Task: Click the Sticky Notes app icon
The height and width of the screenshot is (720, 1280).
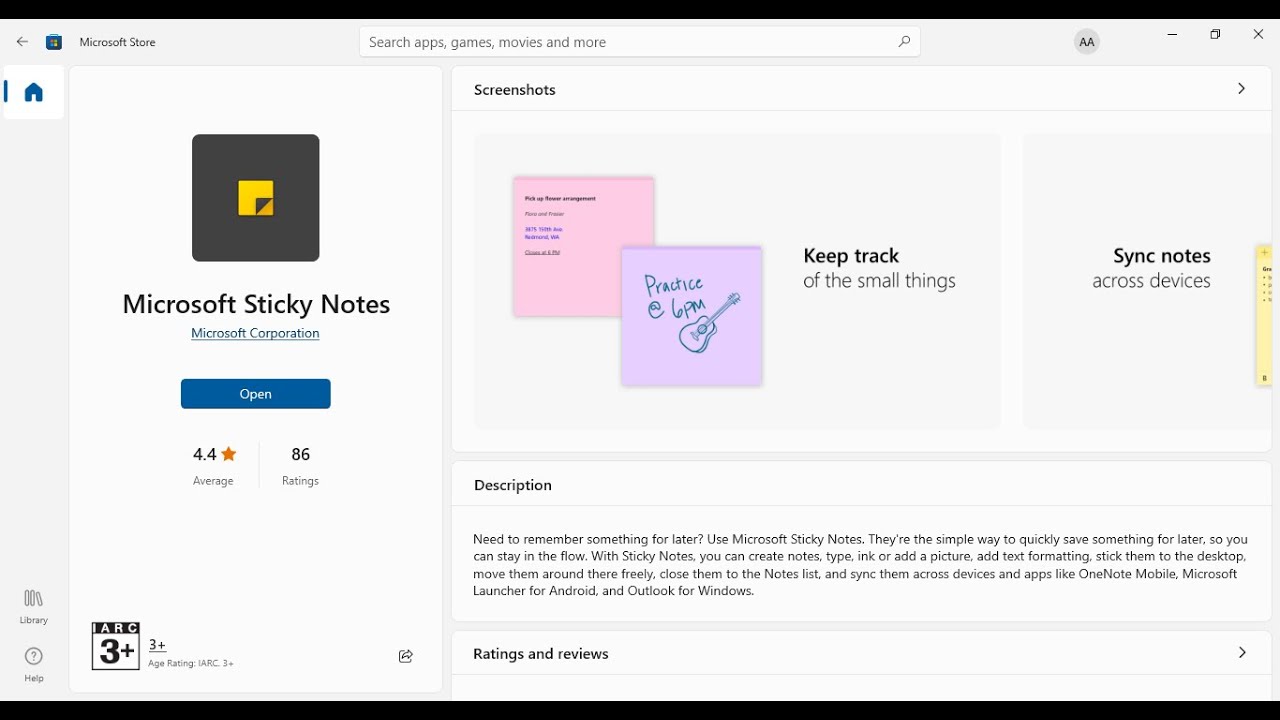Action: pos(256,198)
